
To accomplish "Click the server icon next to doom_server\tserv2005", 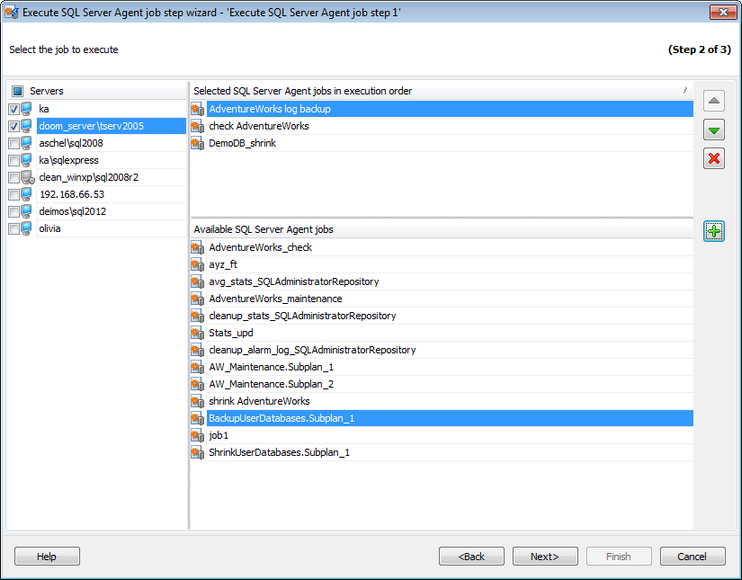I will coord(27,126).
